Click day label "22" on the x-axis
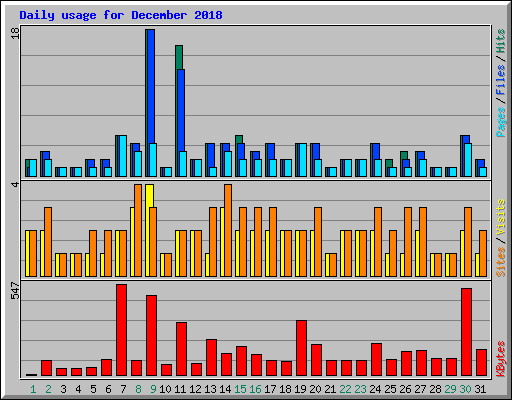The image size is (512, 400). point(345,389)
